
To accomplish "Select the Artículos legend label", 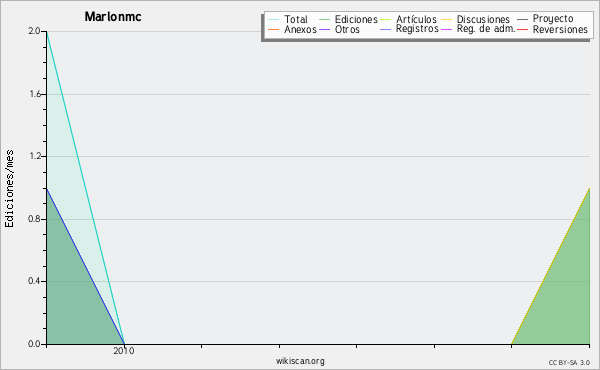I will coord(416,19).
